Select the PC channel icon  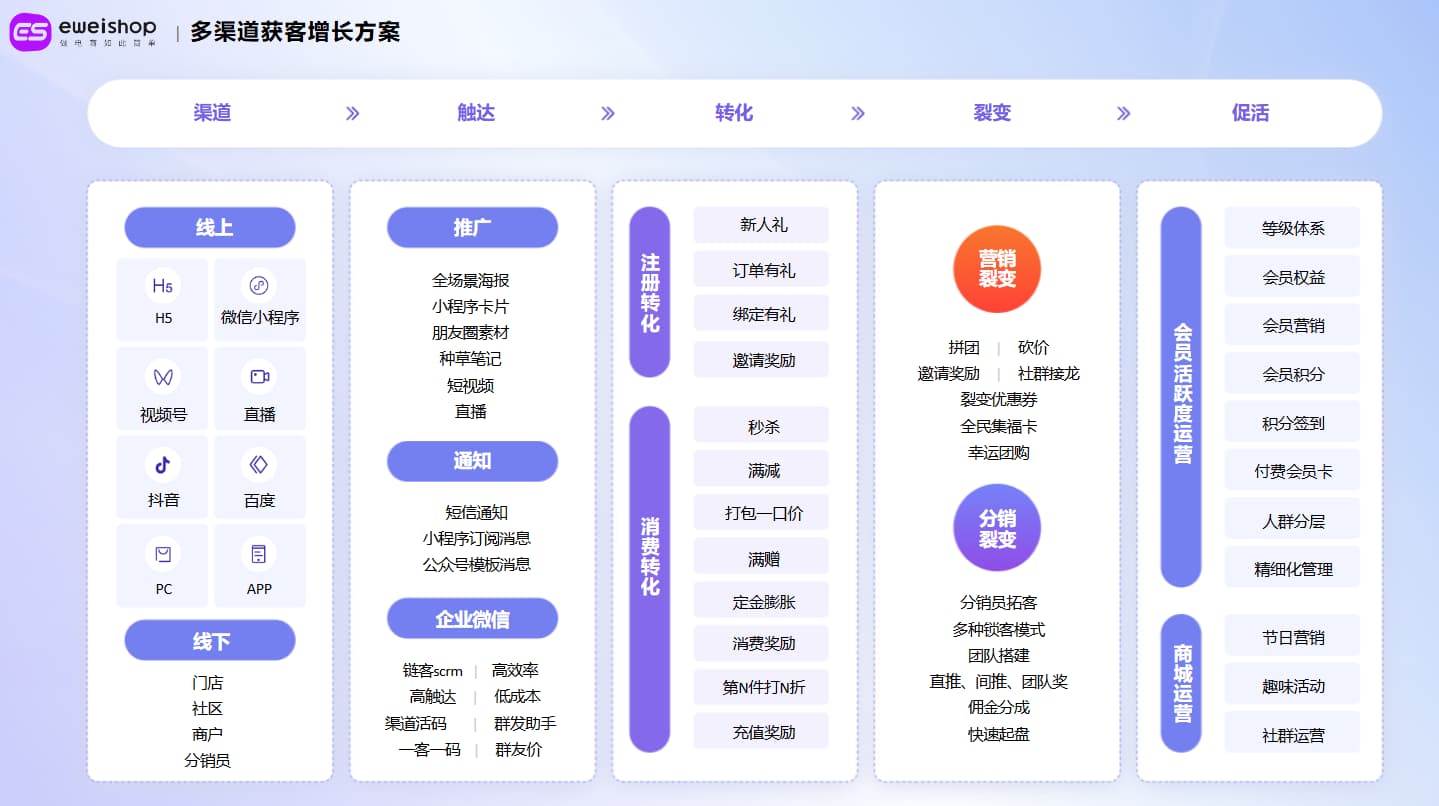163,553
